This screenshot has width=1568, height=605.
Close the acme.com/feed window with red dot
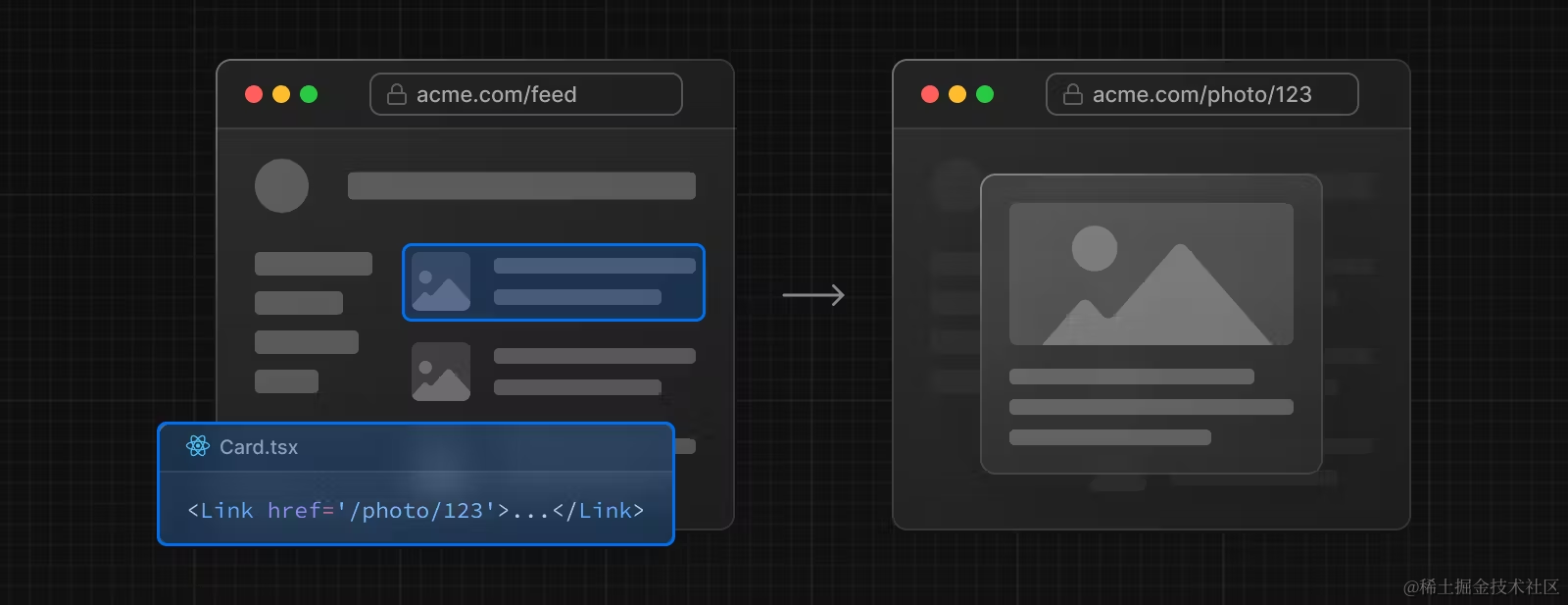coord(254,94)
